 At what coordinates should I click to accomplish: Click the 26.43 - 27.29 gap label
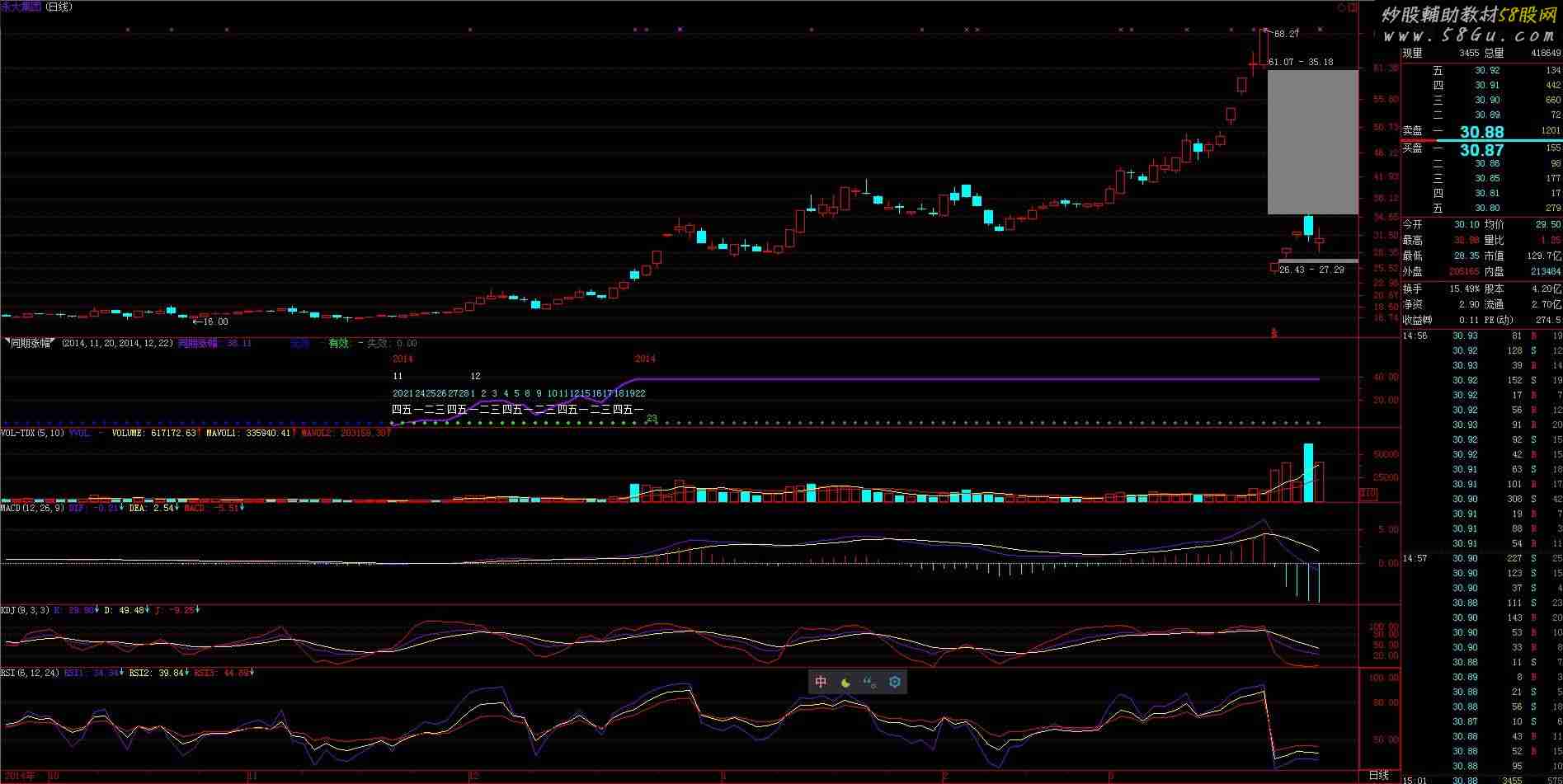pos(1311,270)
